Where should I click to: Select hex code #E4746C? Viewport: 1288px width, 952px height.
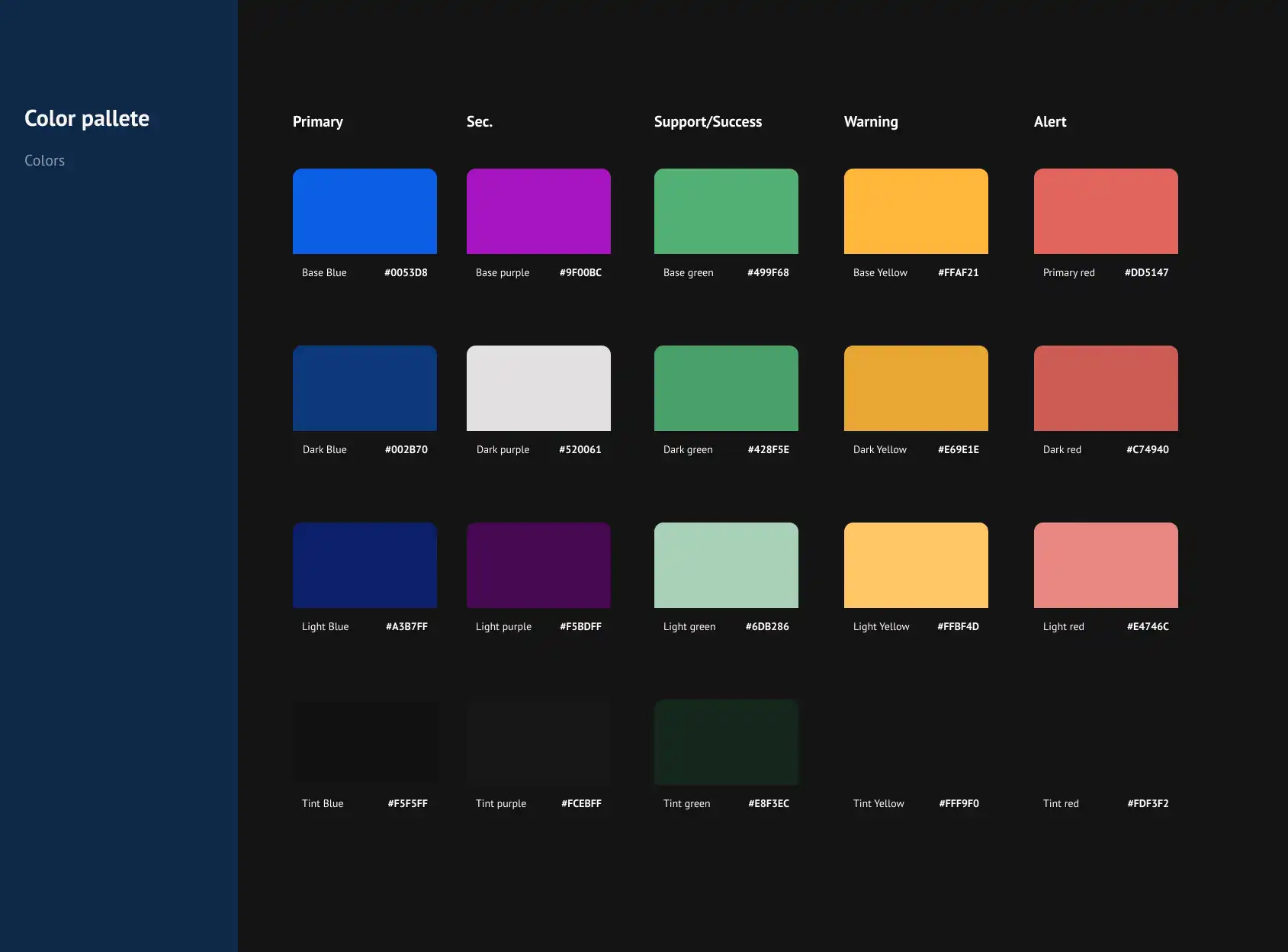(1148, 626)
